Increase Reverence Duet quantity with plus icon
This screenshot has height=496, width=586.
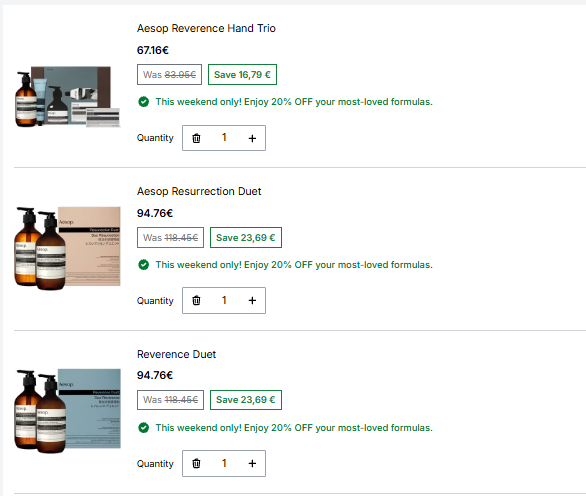point(252,463)
